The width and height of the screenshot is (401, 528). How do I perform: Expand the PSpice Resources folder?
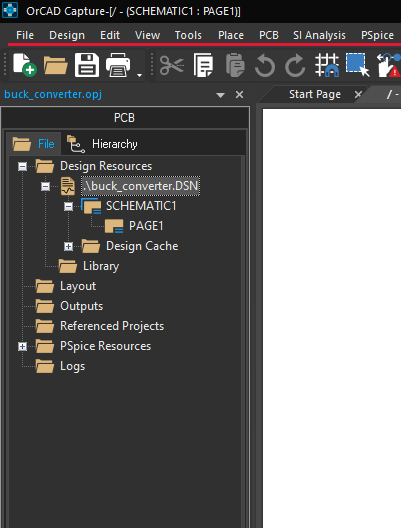click(23, 346)
